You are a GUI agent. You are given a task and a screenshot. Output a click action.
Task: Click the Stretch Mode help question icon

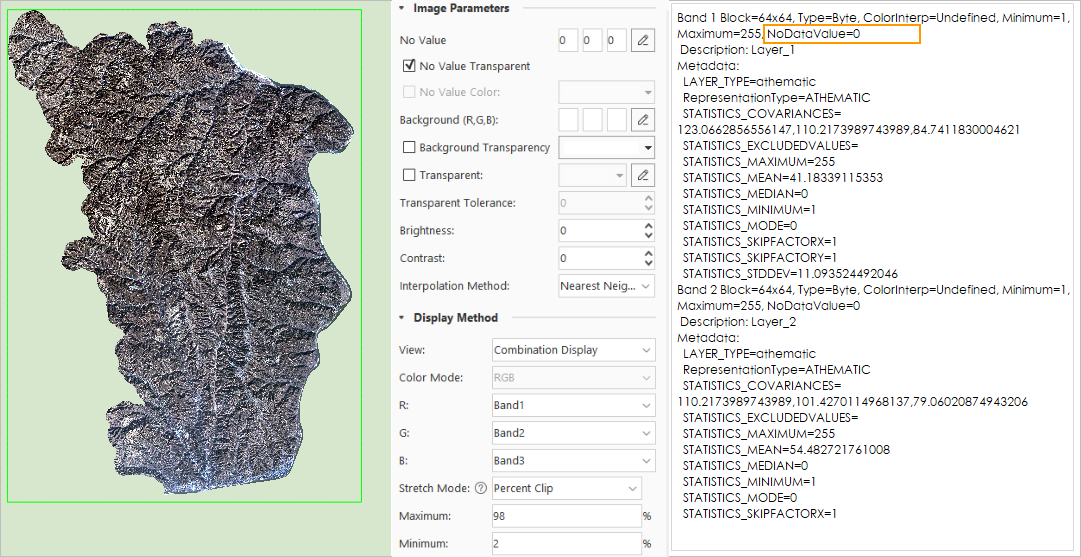pyautogui.click(x=481, y=489)
